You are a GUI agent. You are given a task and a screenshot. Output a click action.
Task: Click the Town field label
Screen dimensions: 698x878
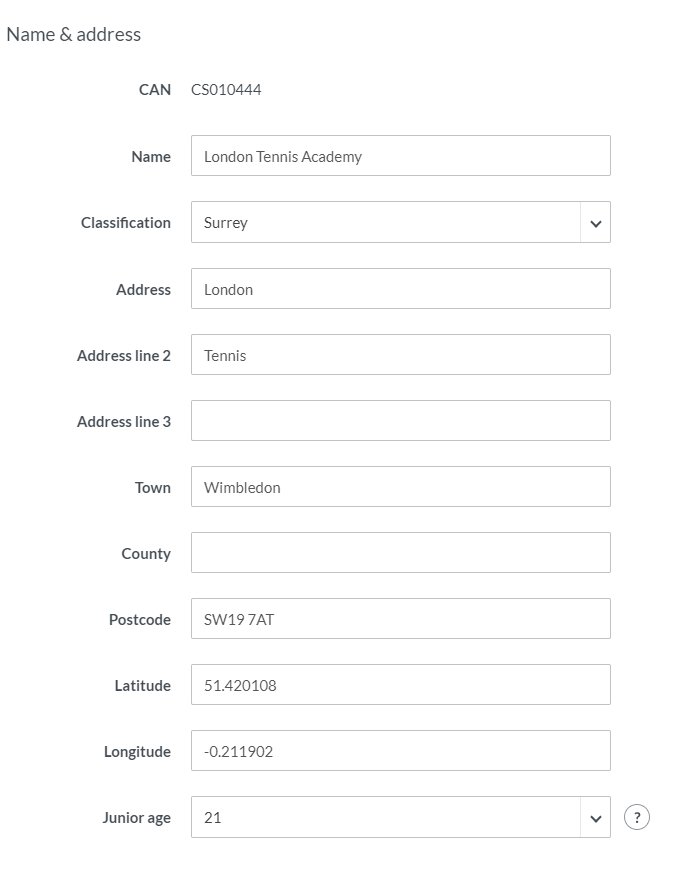pyautogui.click(x=153, y=488)
